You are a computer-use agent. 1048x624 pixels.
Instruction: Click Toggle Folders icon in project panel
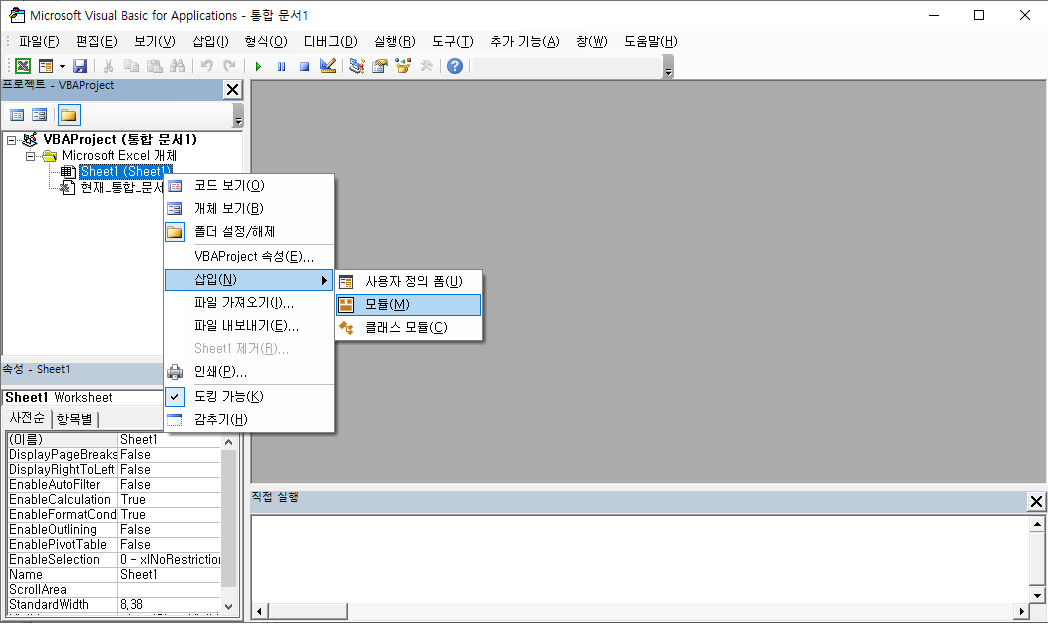coord(68,116)
